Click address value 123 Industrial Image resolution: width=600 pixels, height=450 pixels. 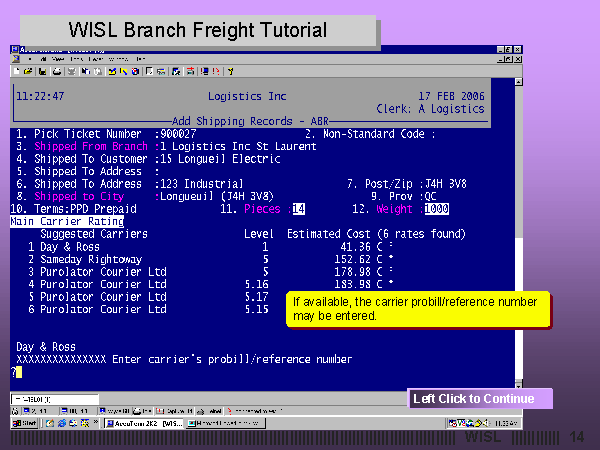(201, 184)
